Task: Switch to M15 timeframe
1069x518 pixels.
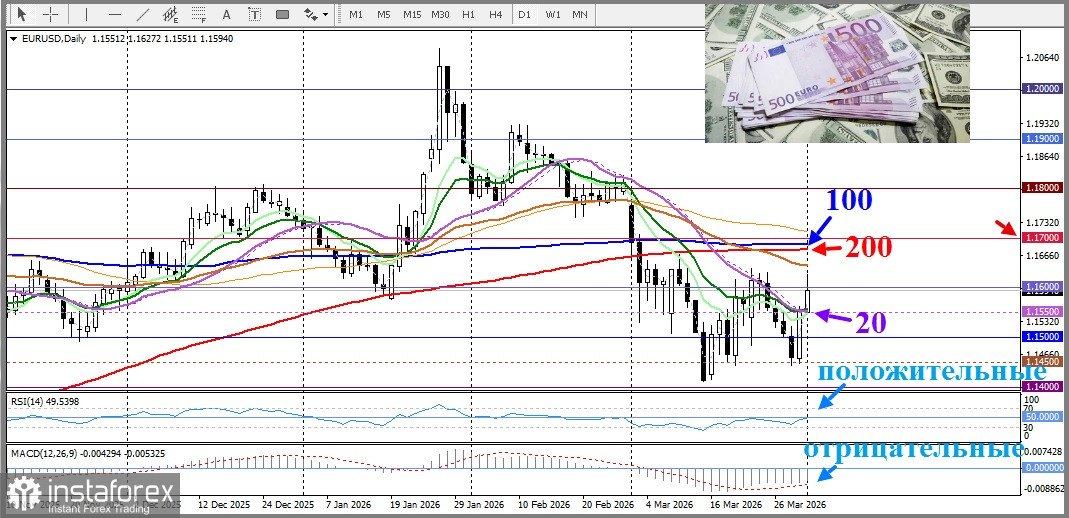Action: coord(412,14)
